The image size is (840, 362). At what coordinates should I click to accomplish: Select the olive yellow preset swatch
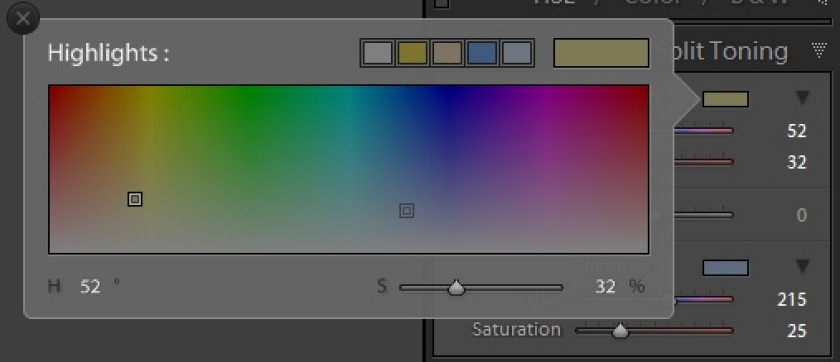412,53
